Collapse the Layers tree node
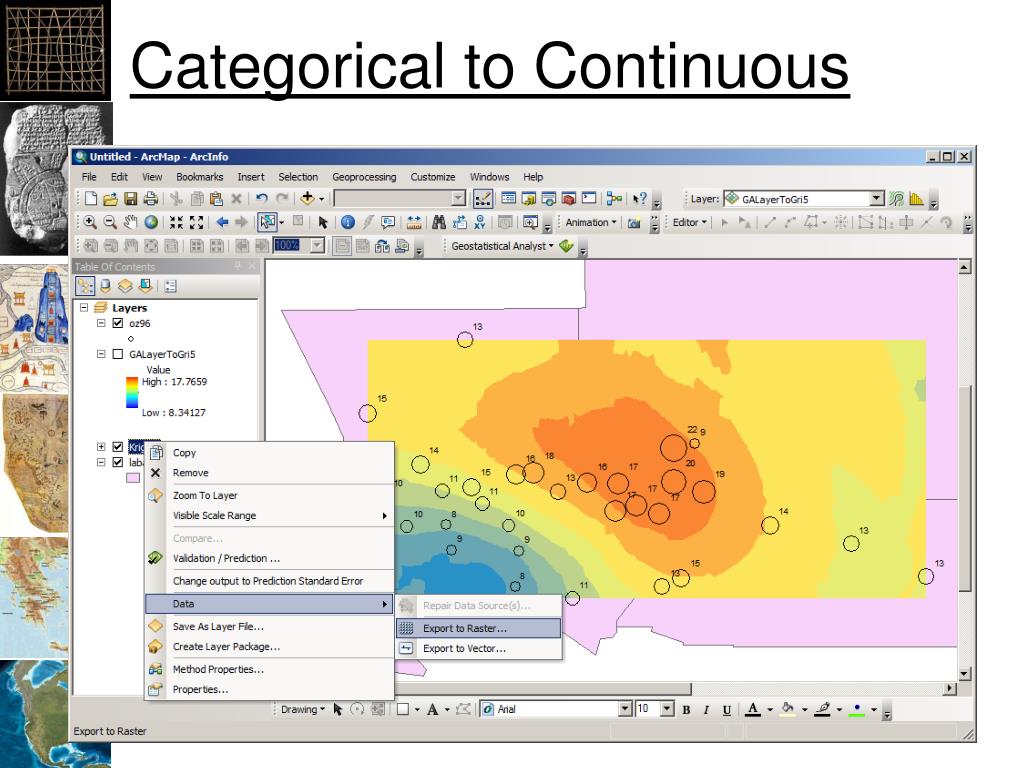The image size is (1024, 768). 84,307
